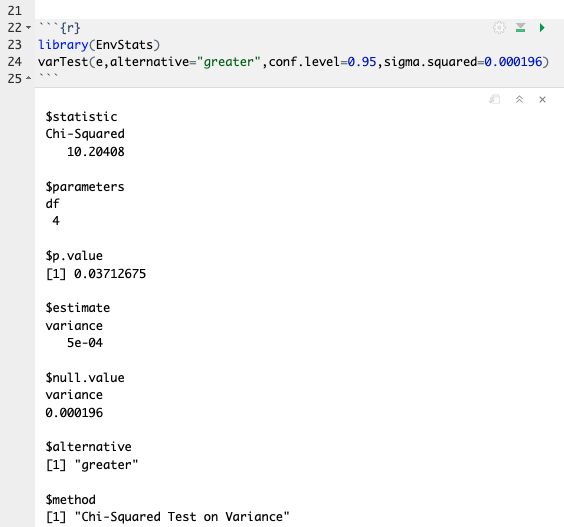Select $statistic heading in output
564x527 pixels.
coord(81,117)
